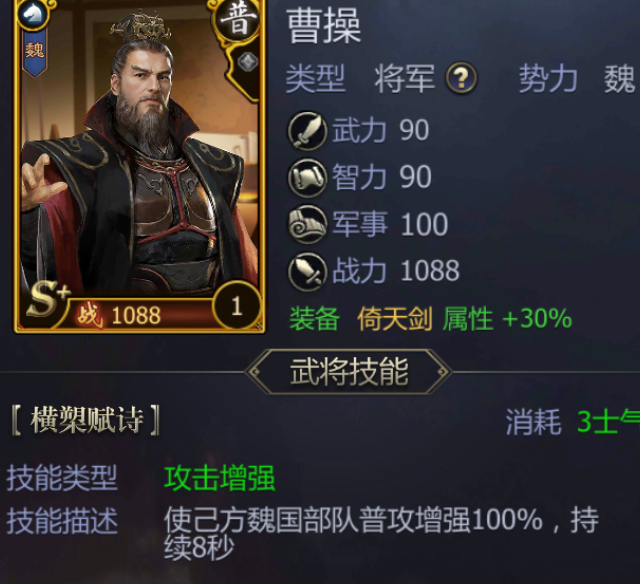
Task: Click the 属性 +30% bonus text
Action: 508,318
